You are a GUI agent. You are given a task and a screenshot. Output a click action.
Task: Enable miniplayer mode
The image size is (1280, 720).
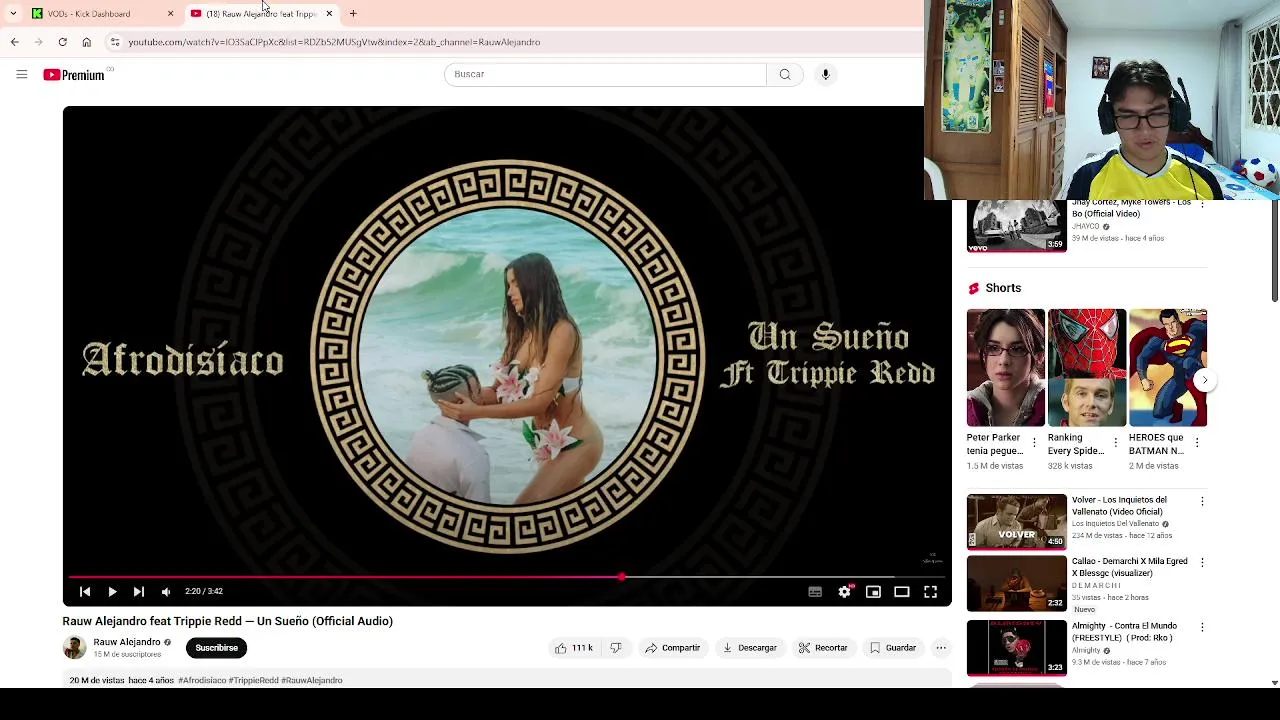pos(873,592)
